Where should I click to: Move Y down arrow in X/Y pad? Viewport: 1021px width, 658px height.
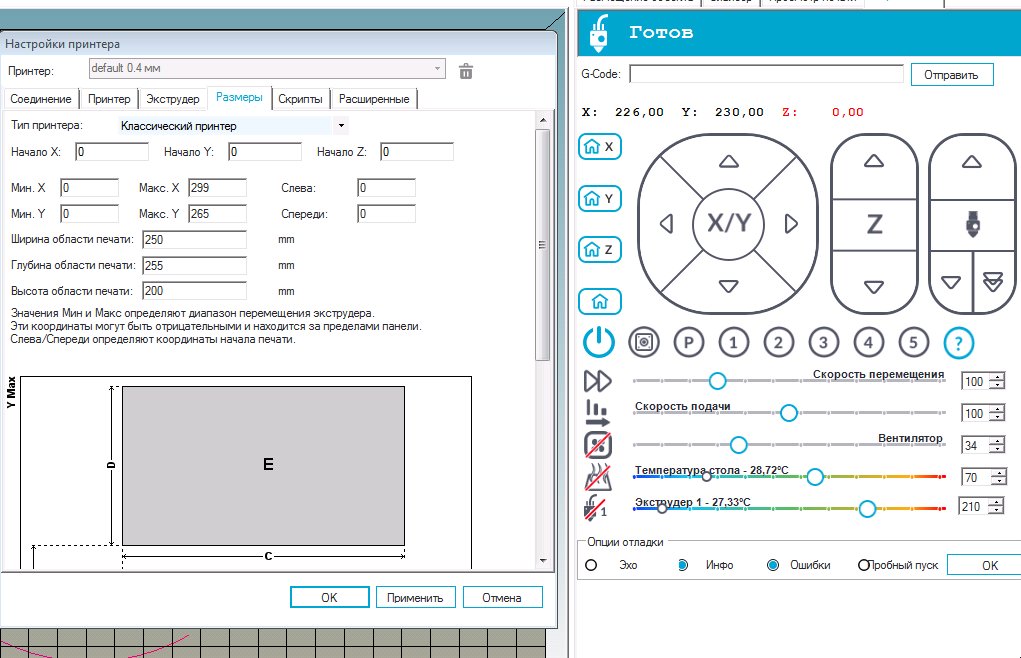729,286
